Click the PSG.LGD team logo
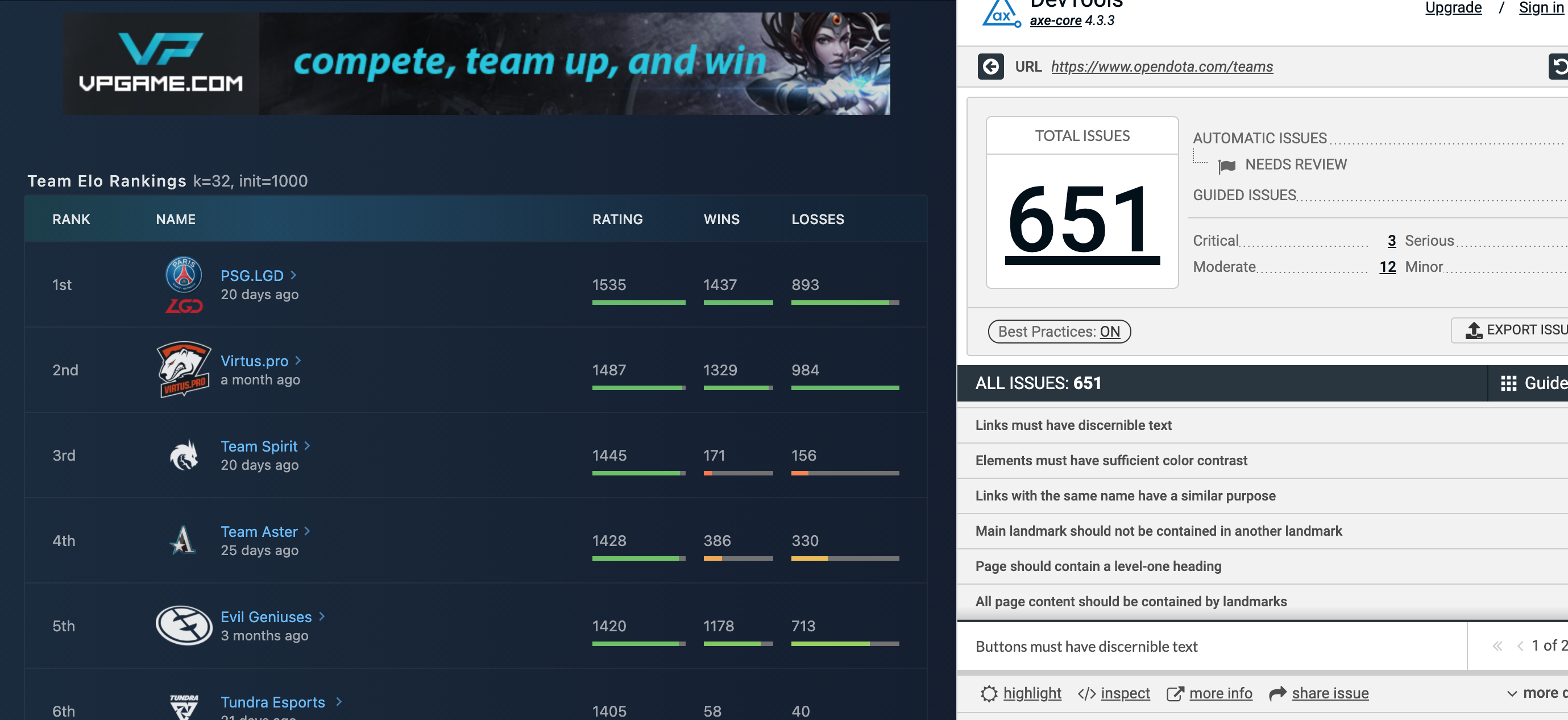This screenshot has width=1568, height=720. click(184, 284)
